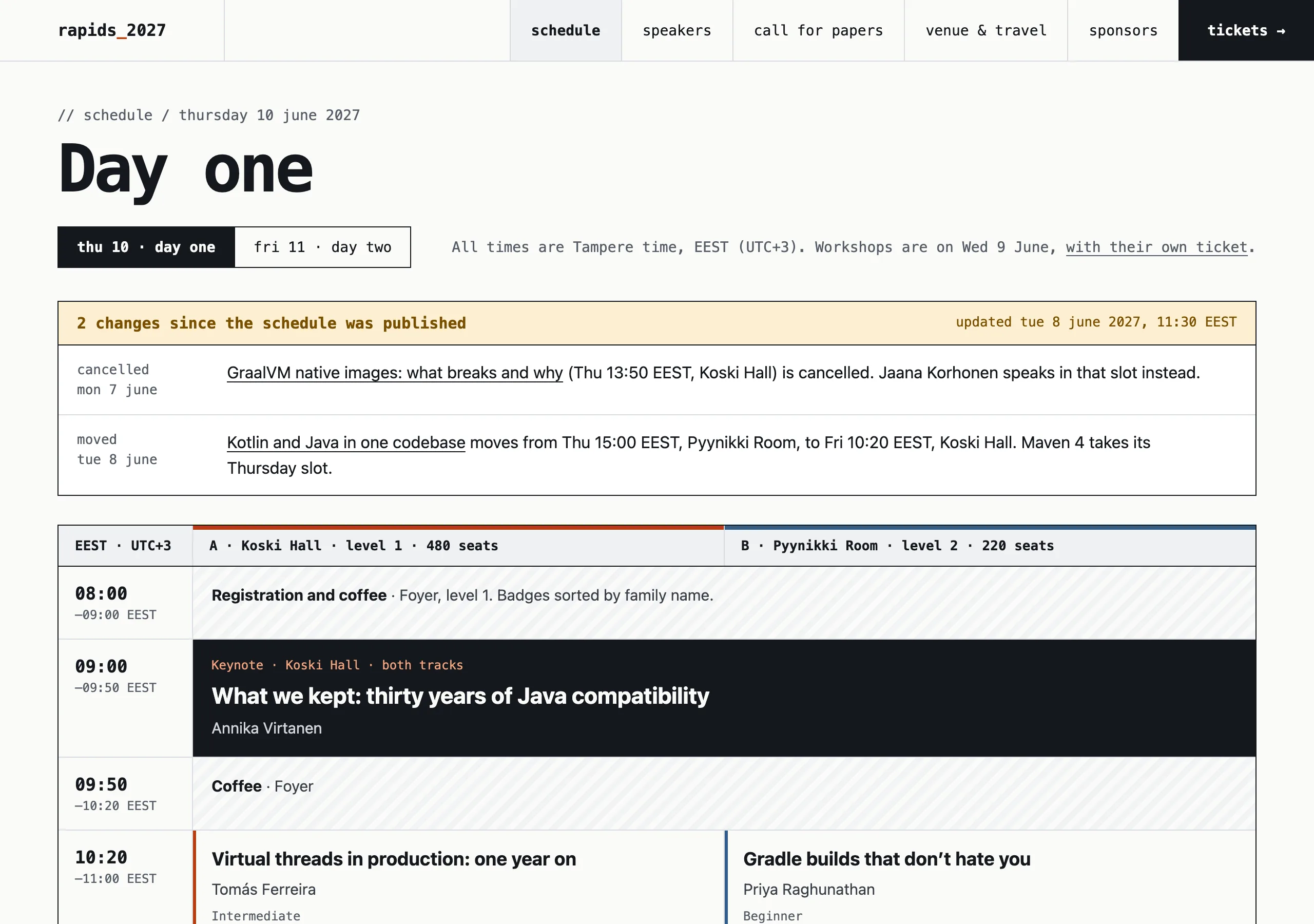
Task: Open venue & travel section
Action: [986, 30]
